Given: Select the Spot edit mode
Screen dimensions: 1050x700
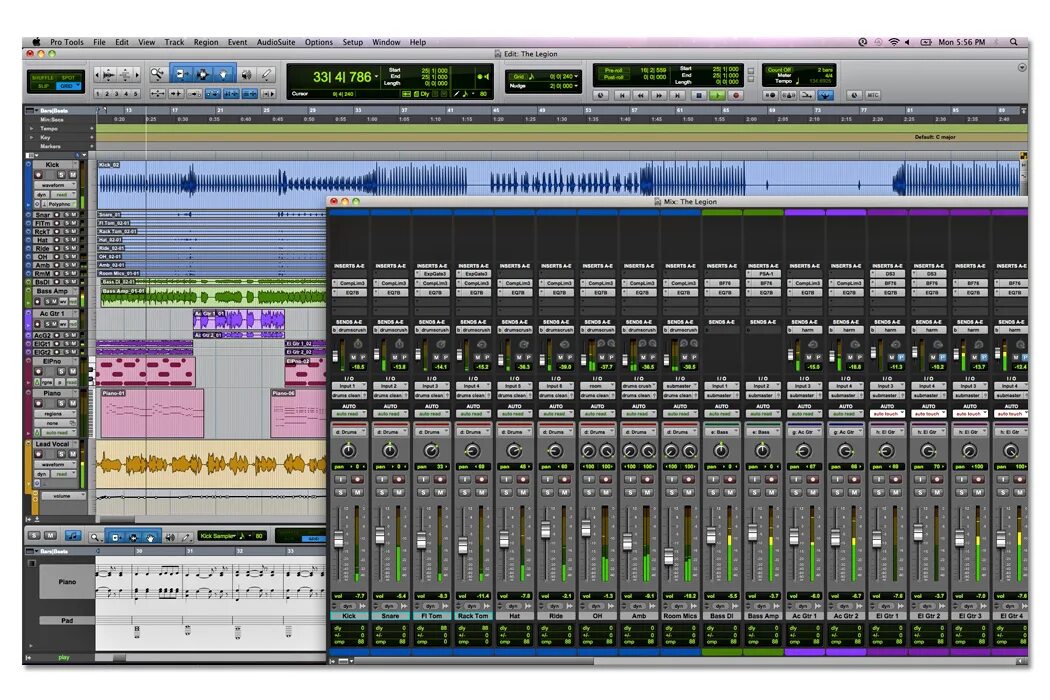Looking at the screenshot, I should (x=68, y=78).
